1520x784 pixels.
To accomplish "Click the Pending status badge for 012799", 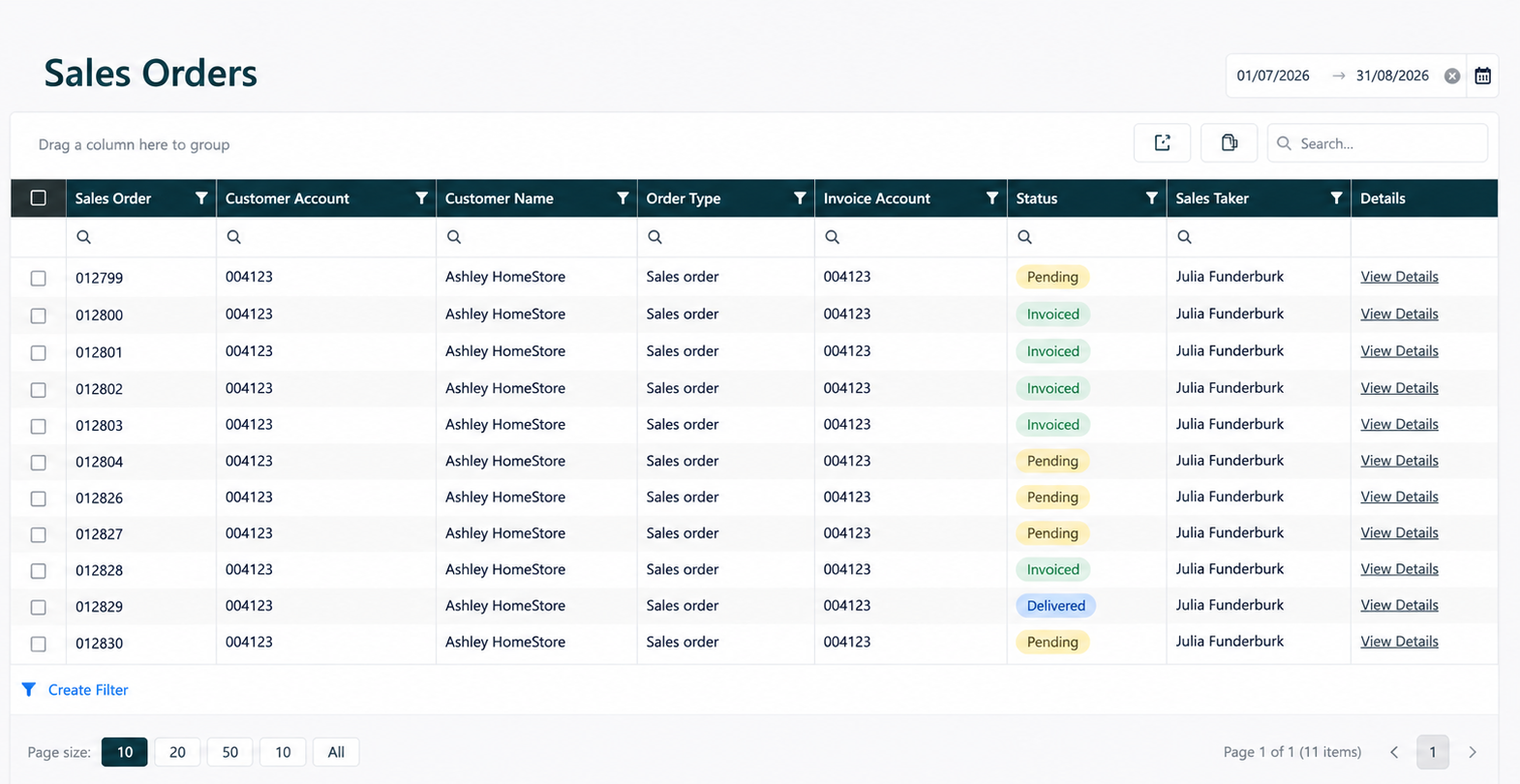I will (1052, 277).
